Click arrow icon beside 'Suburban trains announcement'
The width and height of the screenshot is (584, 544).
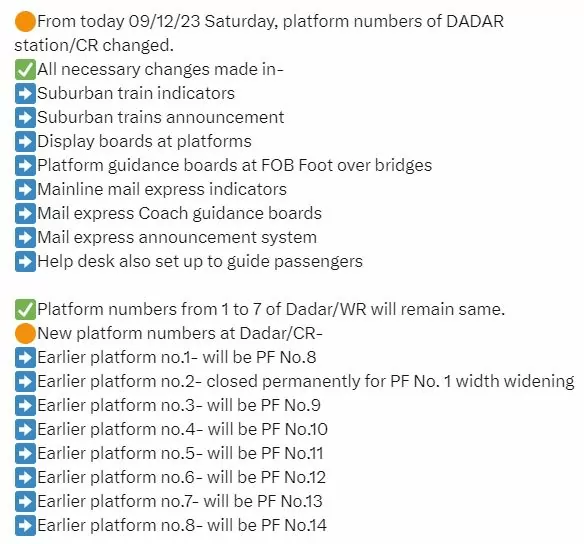tap(25, 118)
